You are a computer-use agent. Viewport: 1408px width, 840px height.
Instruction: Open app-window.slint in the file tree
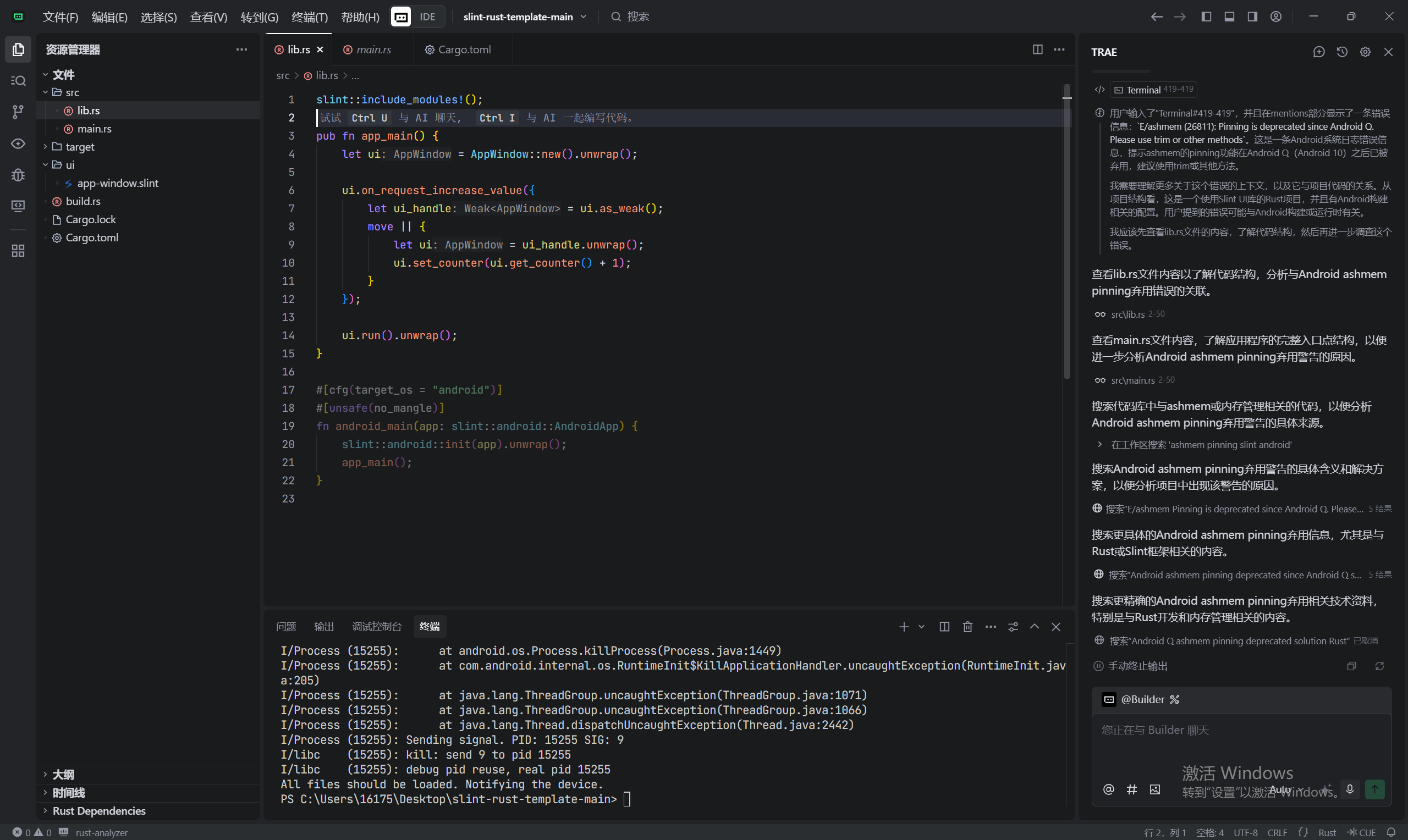tap(118, 183)
